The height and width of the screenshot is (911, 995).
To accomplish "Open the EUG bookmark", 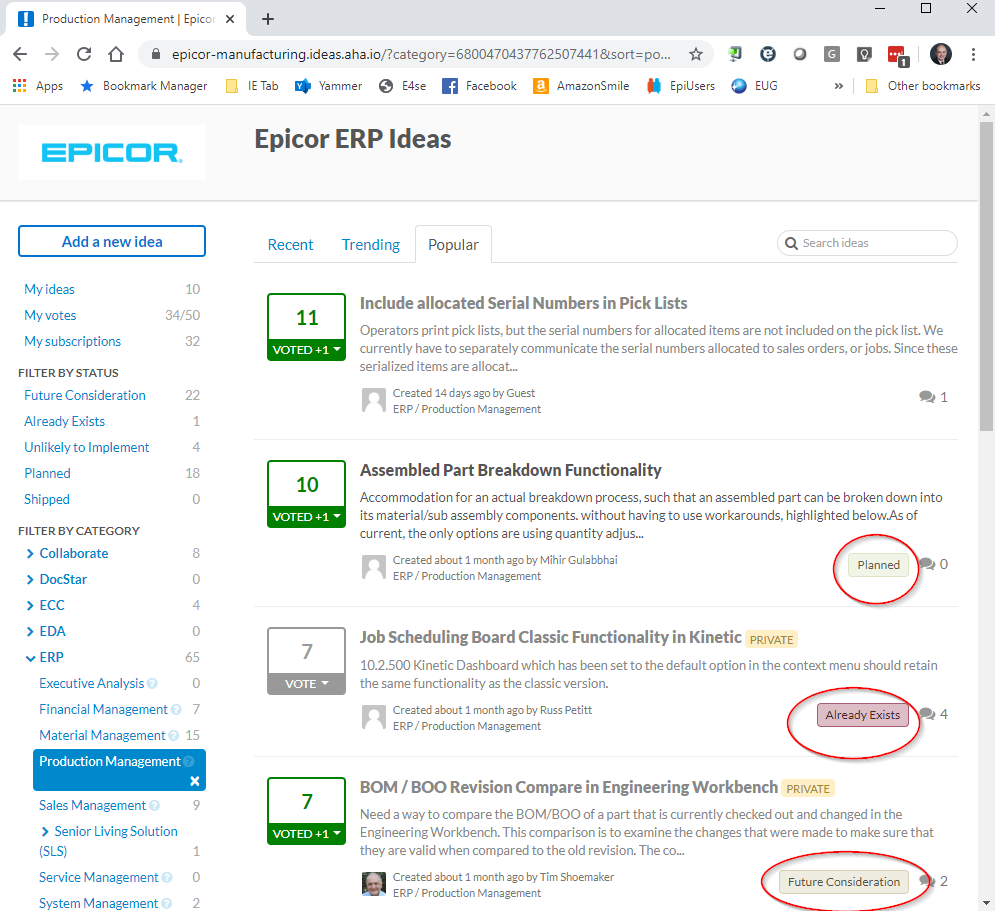I will [x=754, y=86].
